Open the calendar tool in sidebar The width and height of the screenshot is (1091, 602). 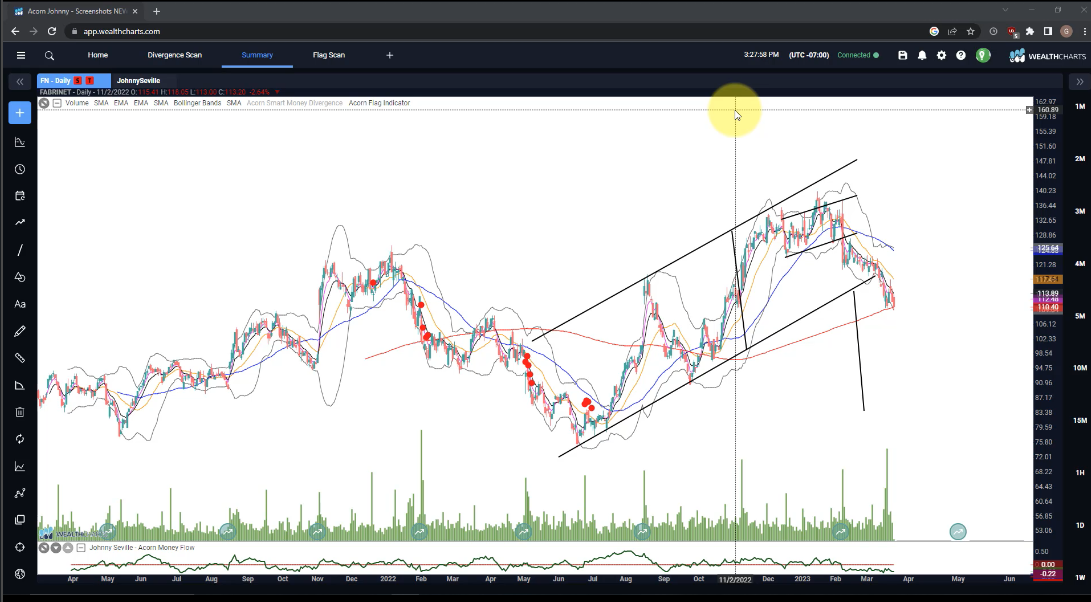point(19,196)
